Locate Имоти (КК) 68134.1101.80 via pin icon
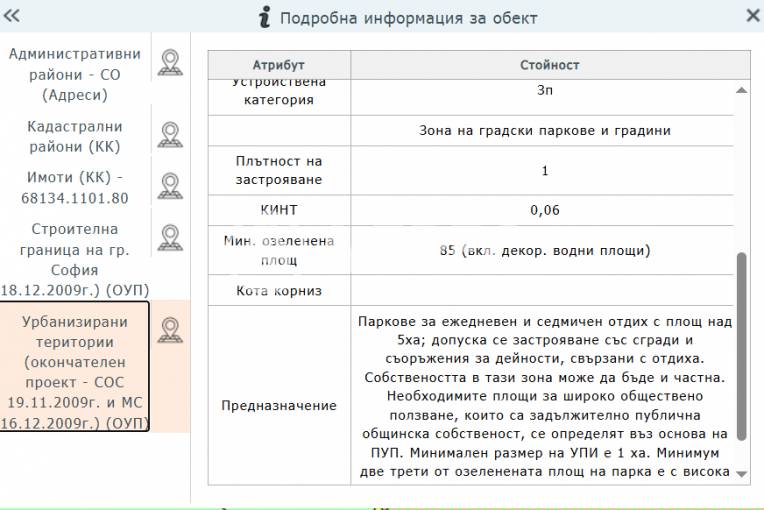764x510 pixels. [170, 186]
